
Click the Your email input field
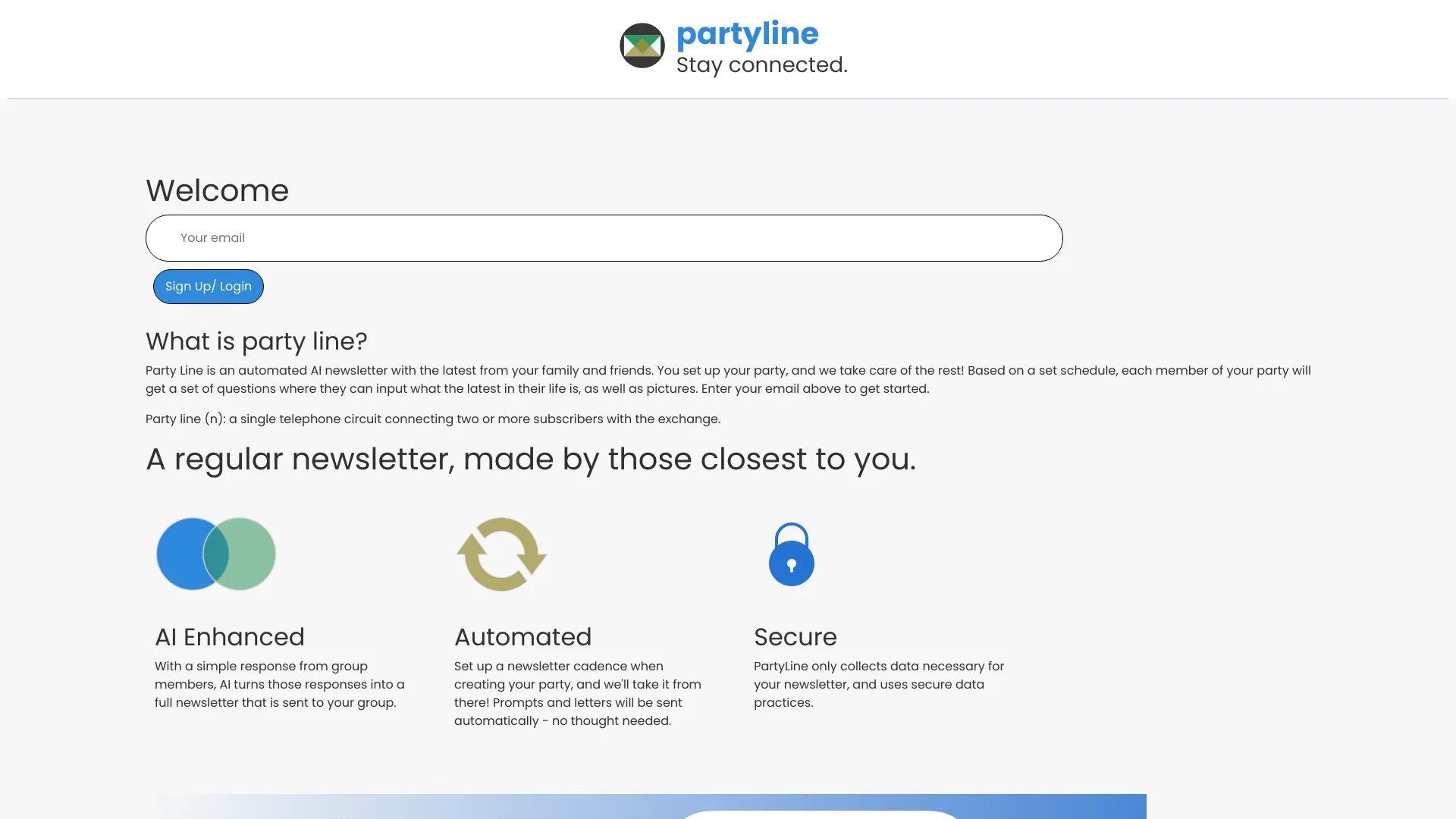(x=604, y=237)
